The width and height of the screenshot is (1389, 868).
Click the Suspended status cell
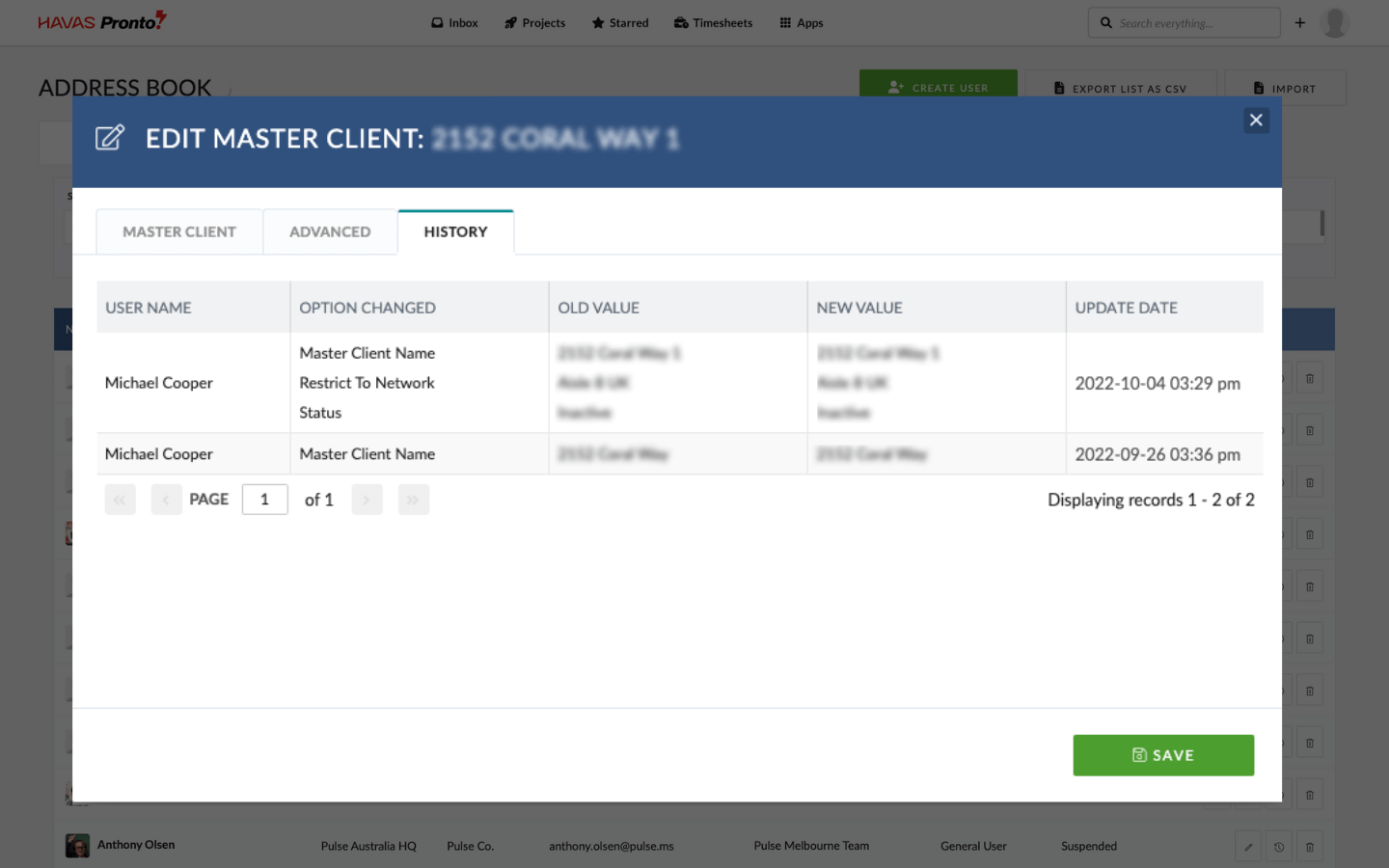[1089, 847]
